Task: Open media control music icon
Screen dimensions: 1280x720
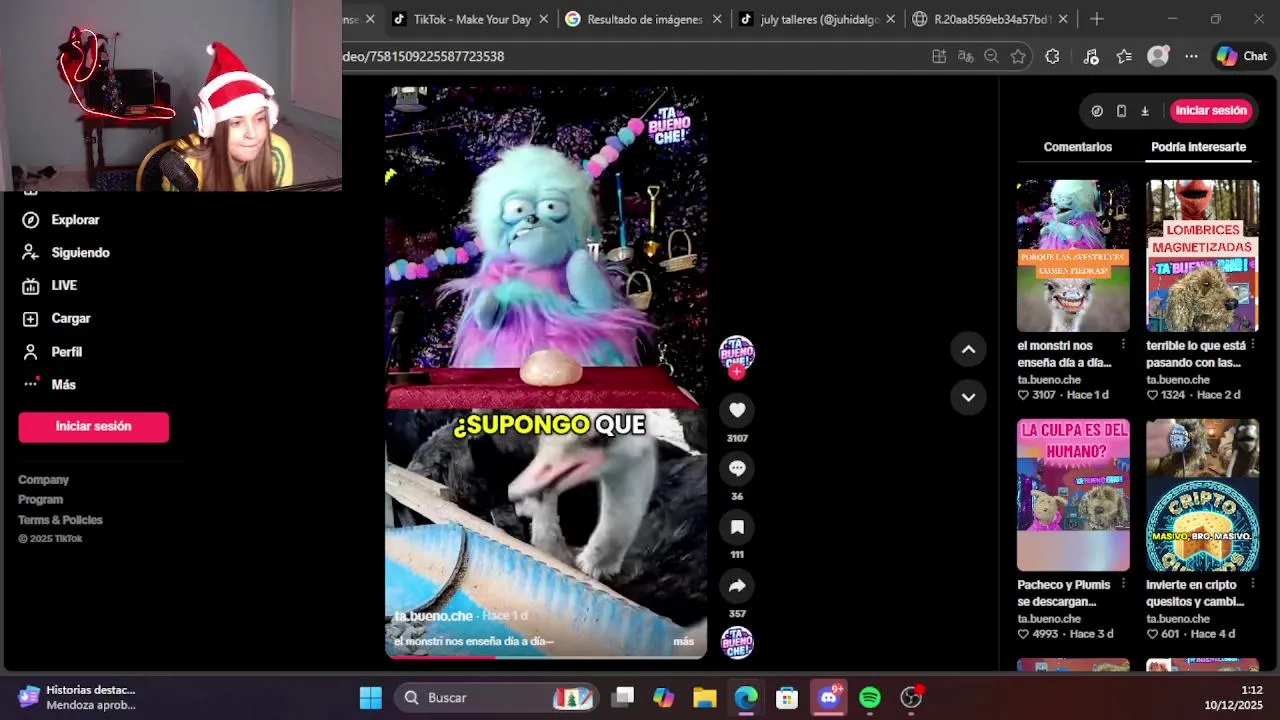Action: tap(1091, 57)
